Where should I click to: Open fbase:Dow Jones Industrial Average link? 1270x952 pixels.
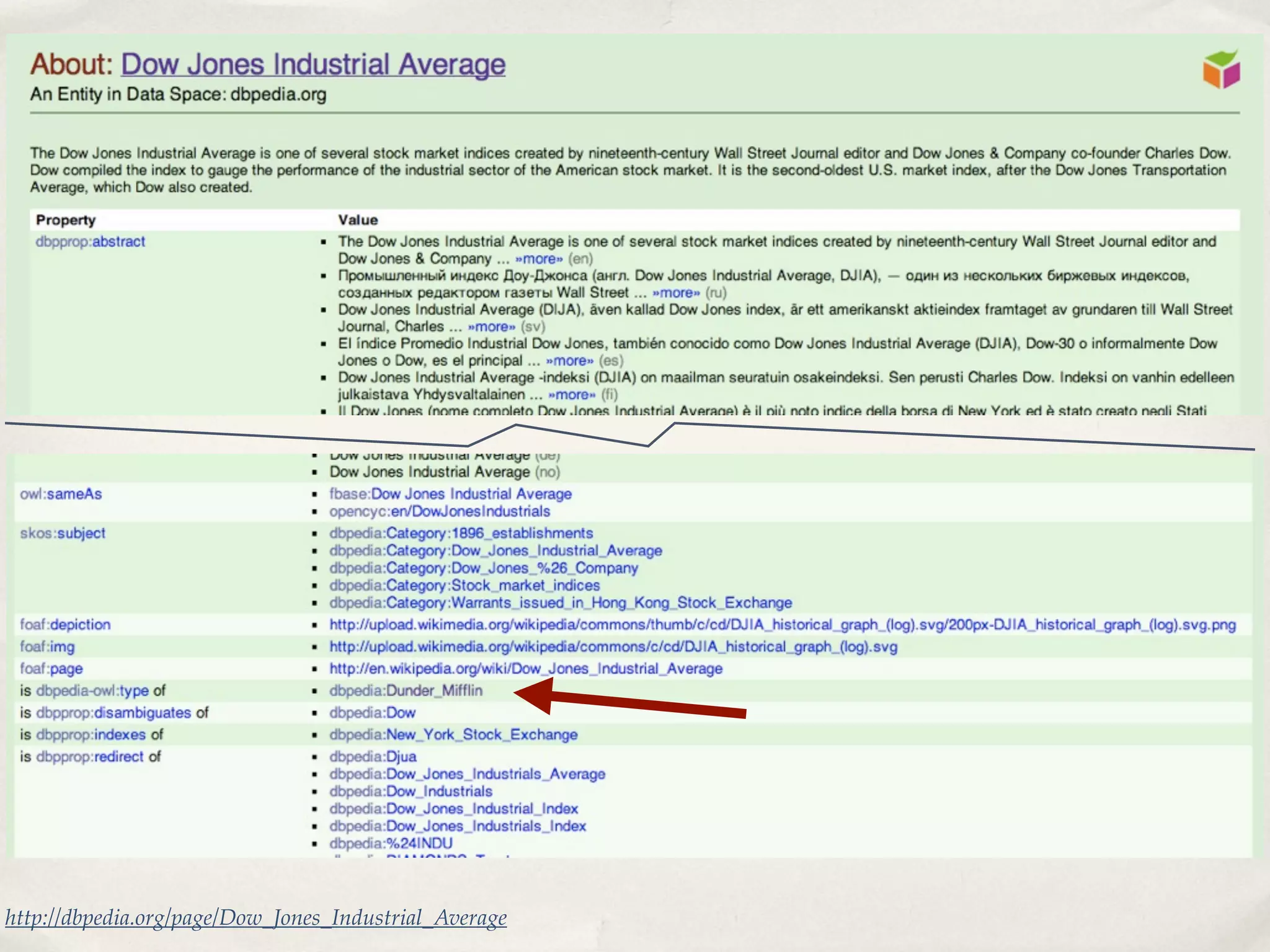(450, 494)
